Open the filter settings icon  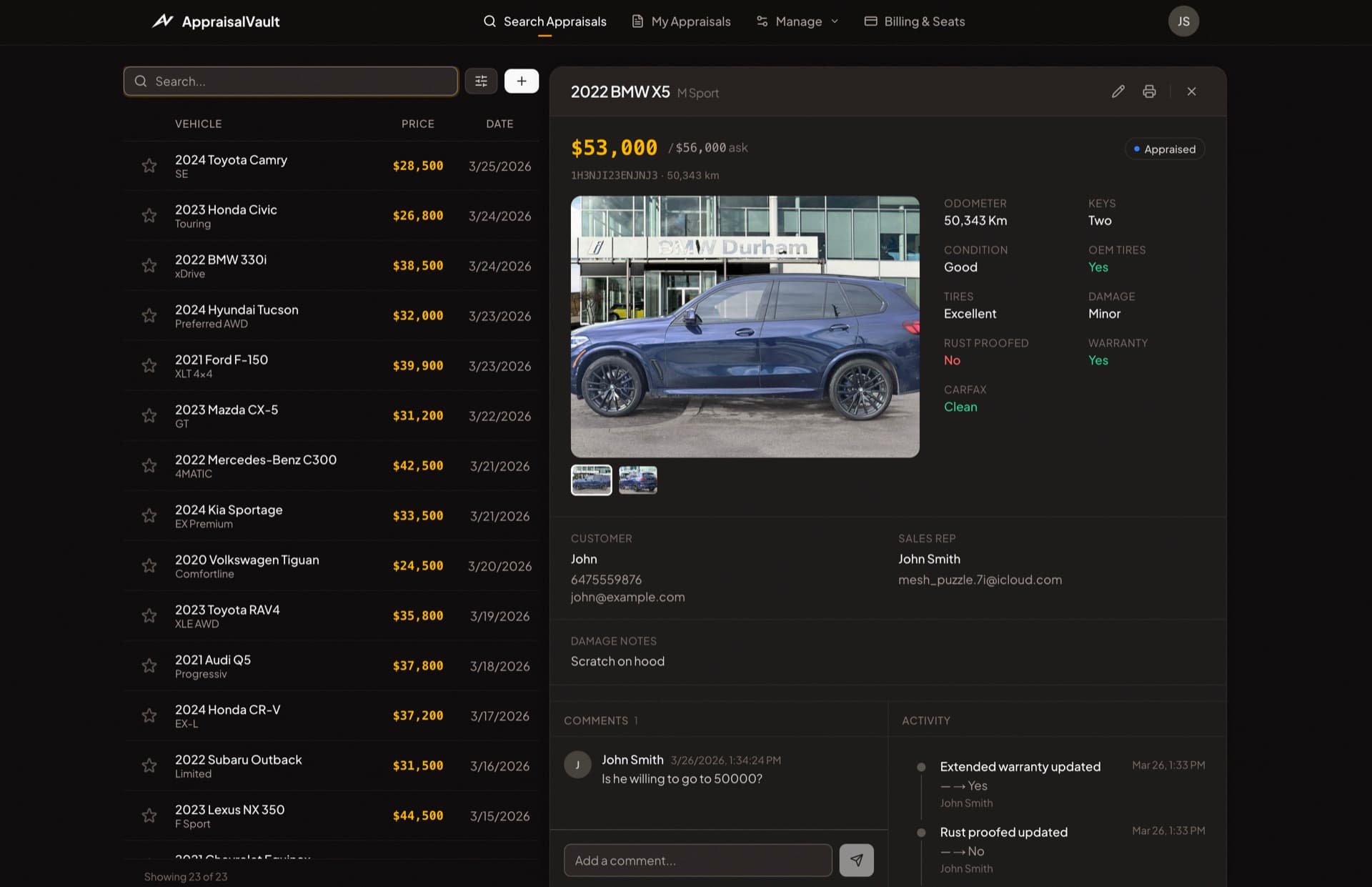481,81
